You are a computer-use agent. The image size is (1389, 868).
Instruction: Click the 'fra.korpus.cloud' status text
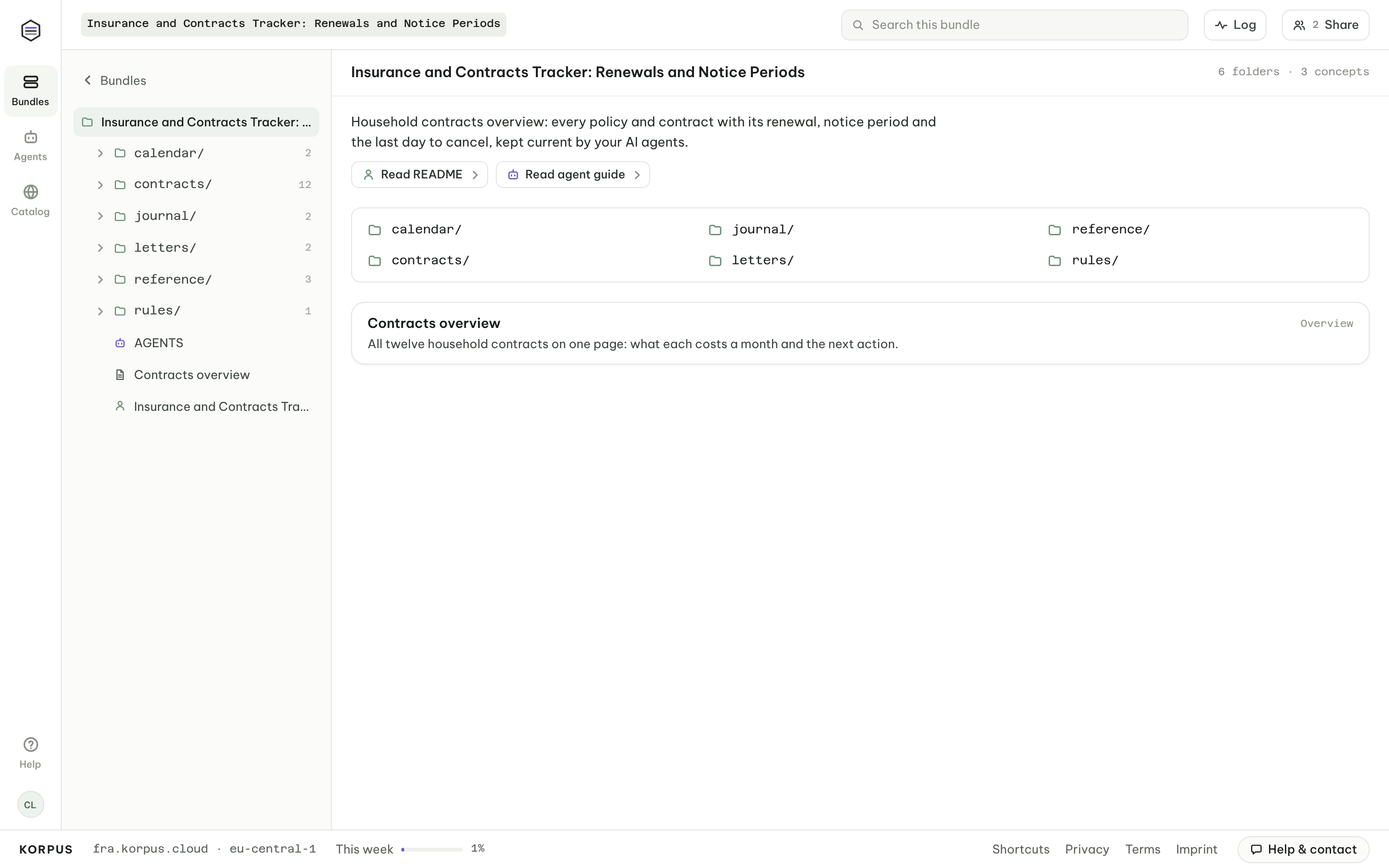[150, 849]
